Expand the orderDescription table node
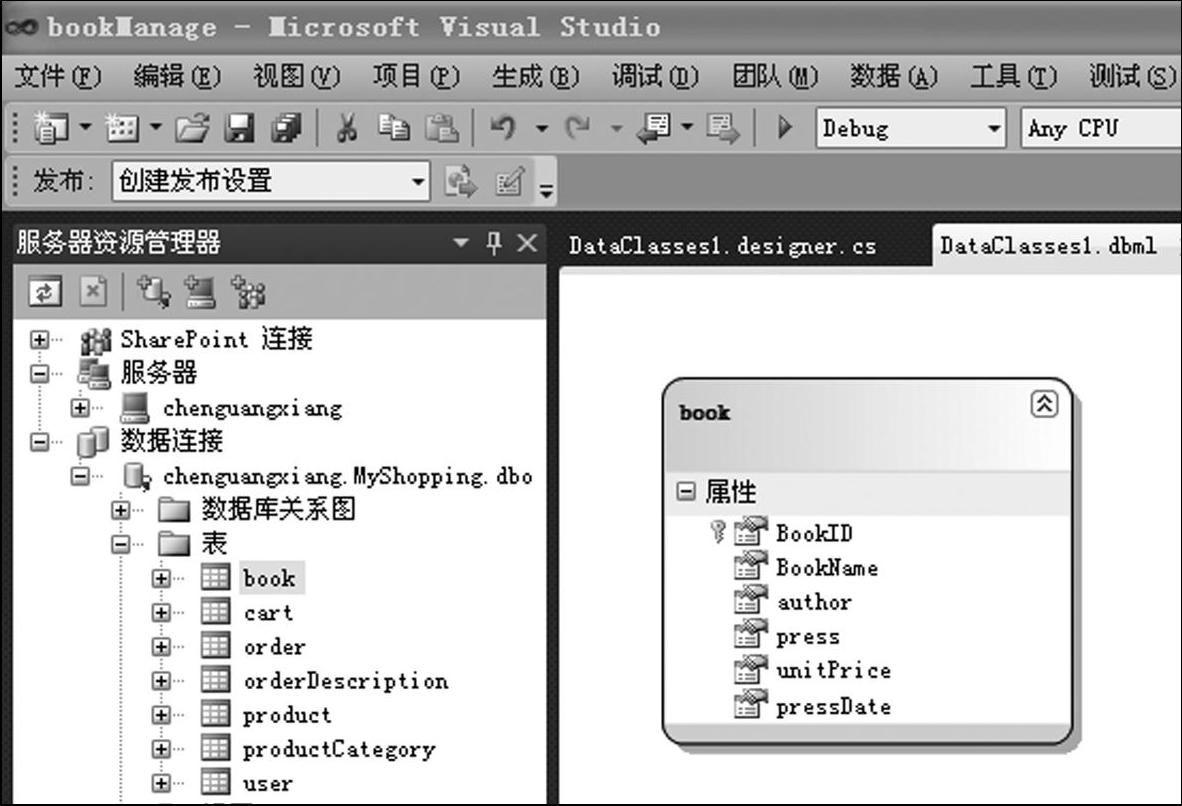 coord(161,681)
